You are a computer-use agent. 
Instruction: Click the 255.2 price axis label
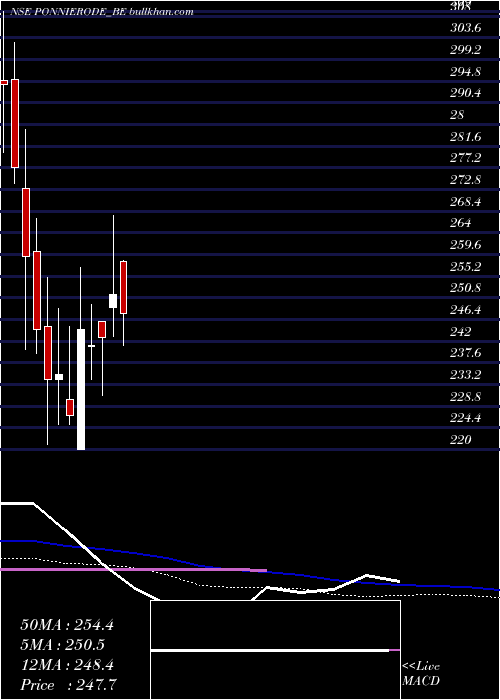tap(465, 267)
